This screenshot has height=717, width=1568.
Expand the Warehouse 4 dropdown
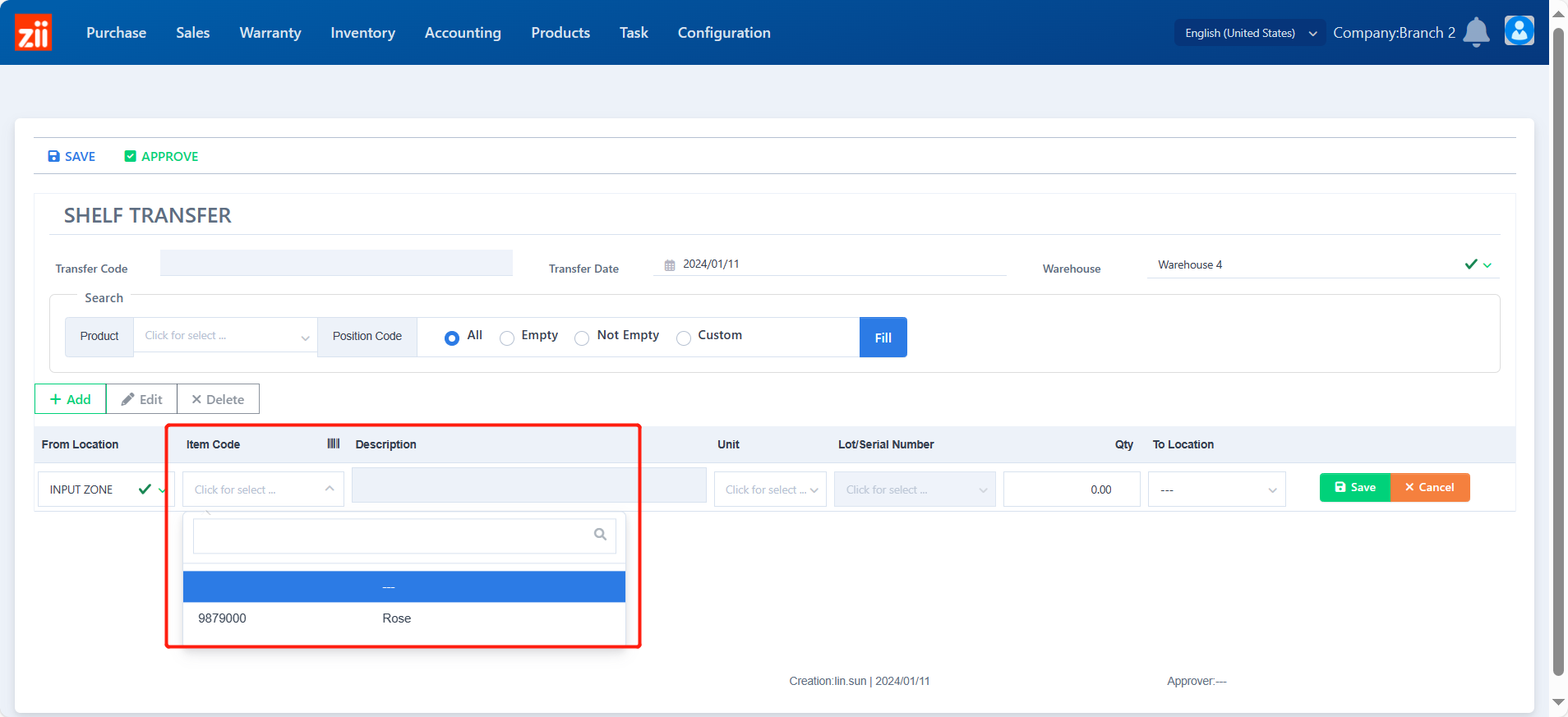coord(1323,264)
